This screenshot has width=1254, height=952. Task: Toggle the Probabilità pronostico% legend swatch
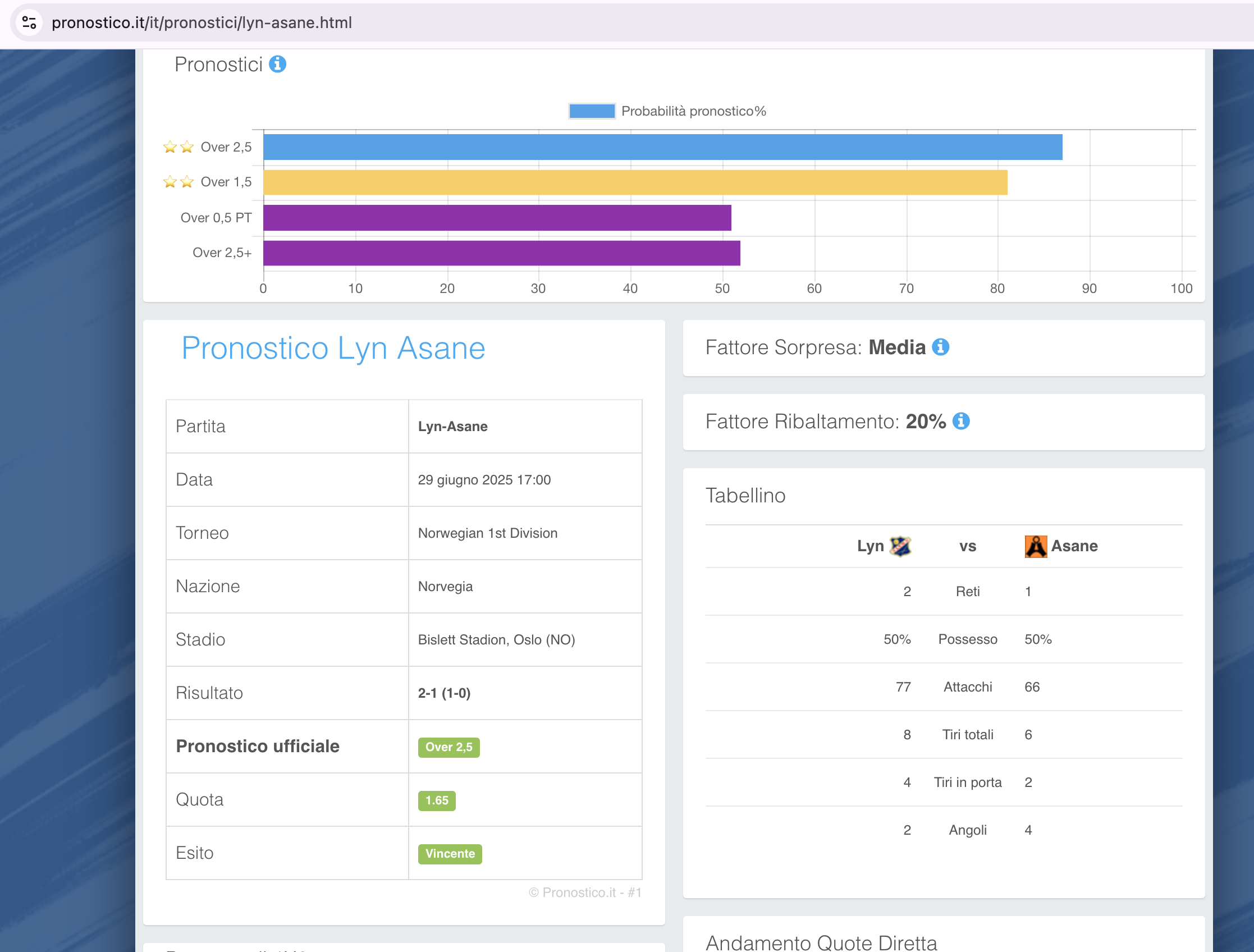tap(592, 111)
